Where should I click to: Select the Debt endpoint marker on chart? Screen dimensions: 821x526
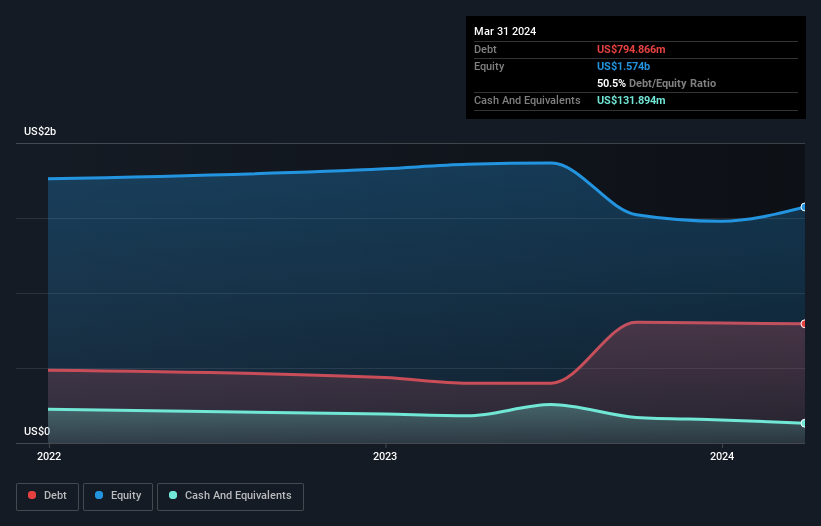803,324
